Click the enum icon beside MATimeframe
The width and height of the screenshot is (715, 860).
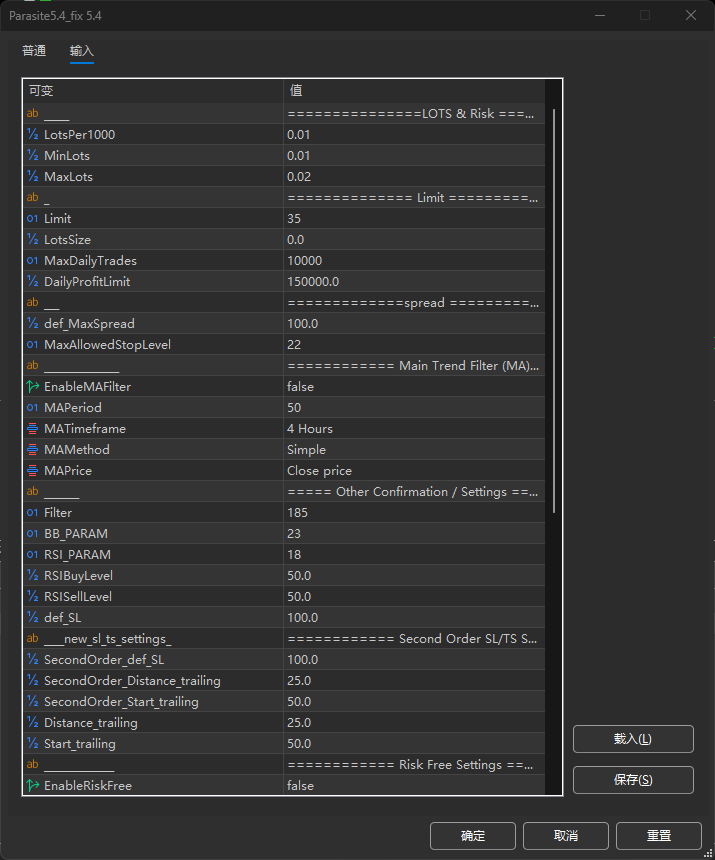click(x=32, y=429)
